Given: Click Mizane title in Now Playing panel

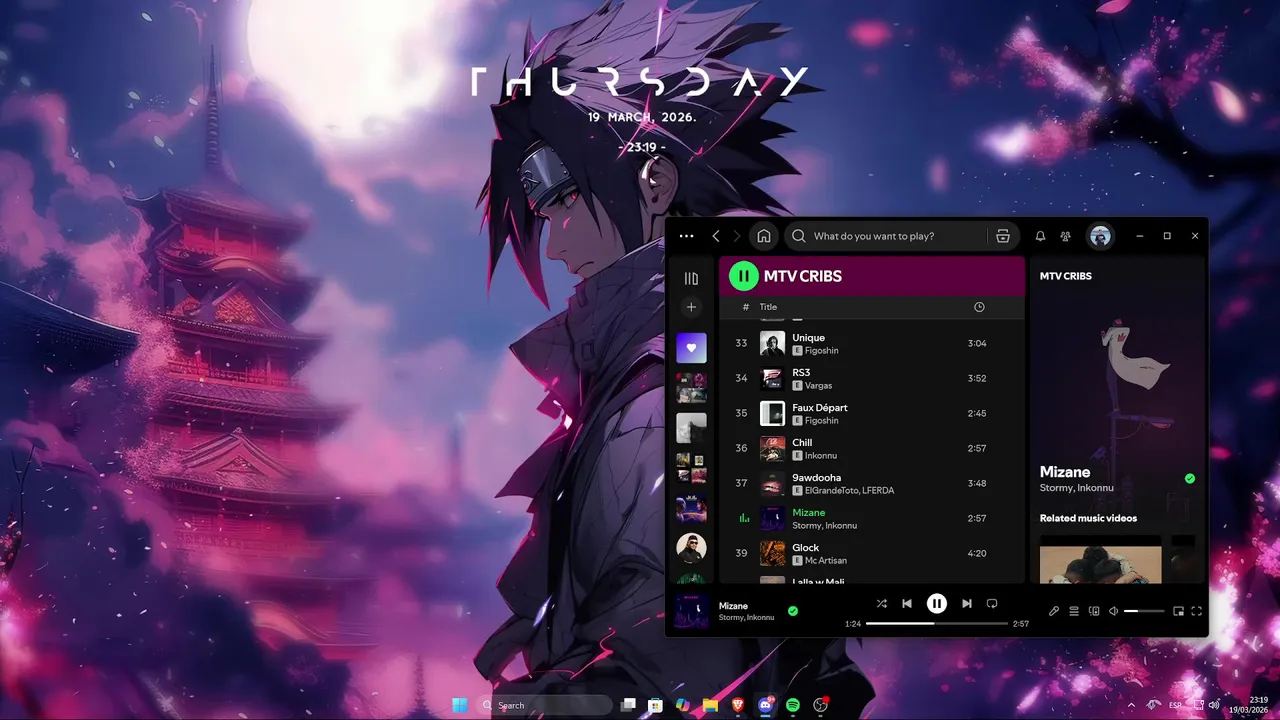Looking at the screenshot, I should point(1065,472).
